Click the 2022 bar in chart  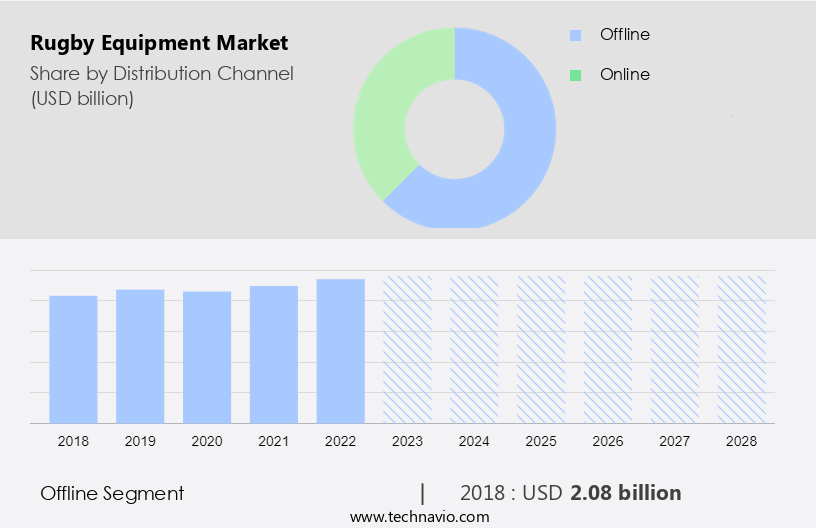point(341,350)
